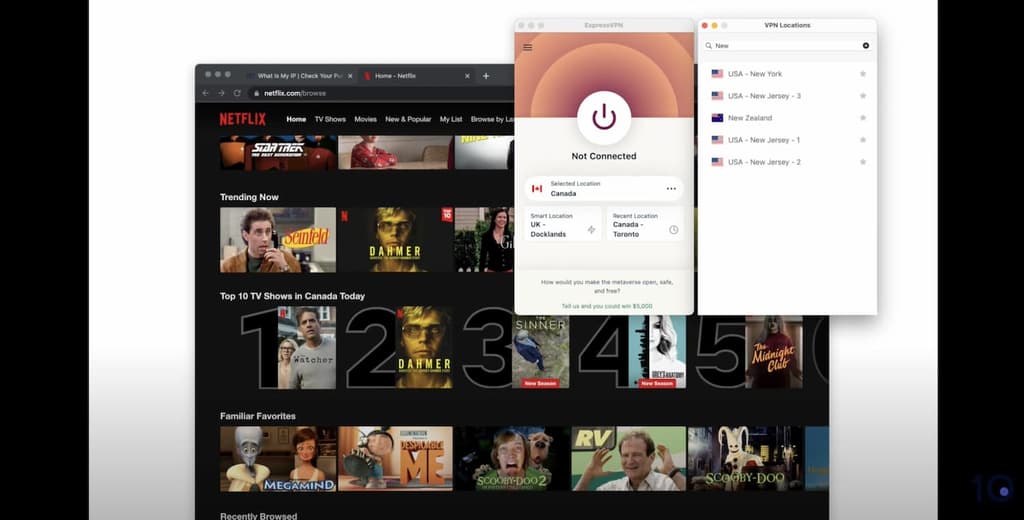Image resolution: width=1024 pixels, height=520 pixels.
Task: Open The Watcher, ranked number 1
Action: click(x=307, y=348)
